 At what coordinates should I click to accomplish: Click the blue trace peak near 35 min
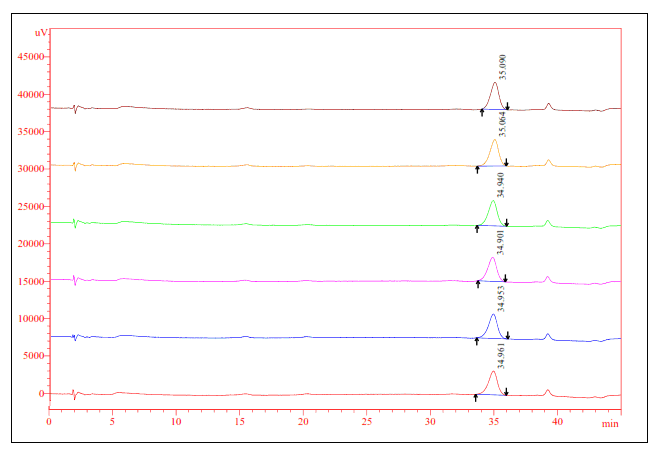pos(493,316)
